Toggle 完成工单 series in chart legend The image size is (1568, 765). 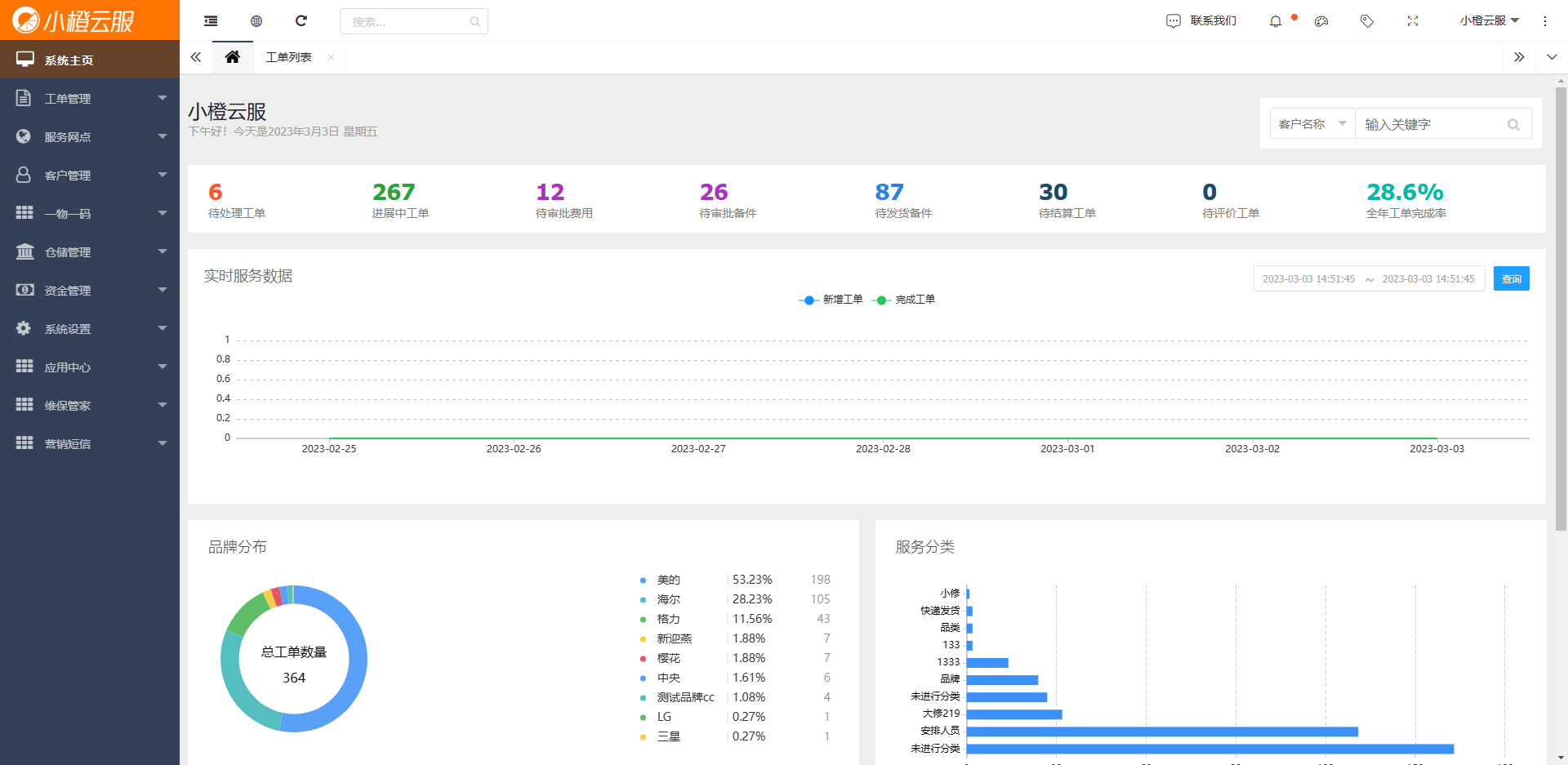tap(904, 300)
